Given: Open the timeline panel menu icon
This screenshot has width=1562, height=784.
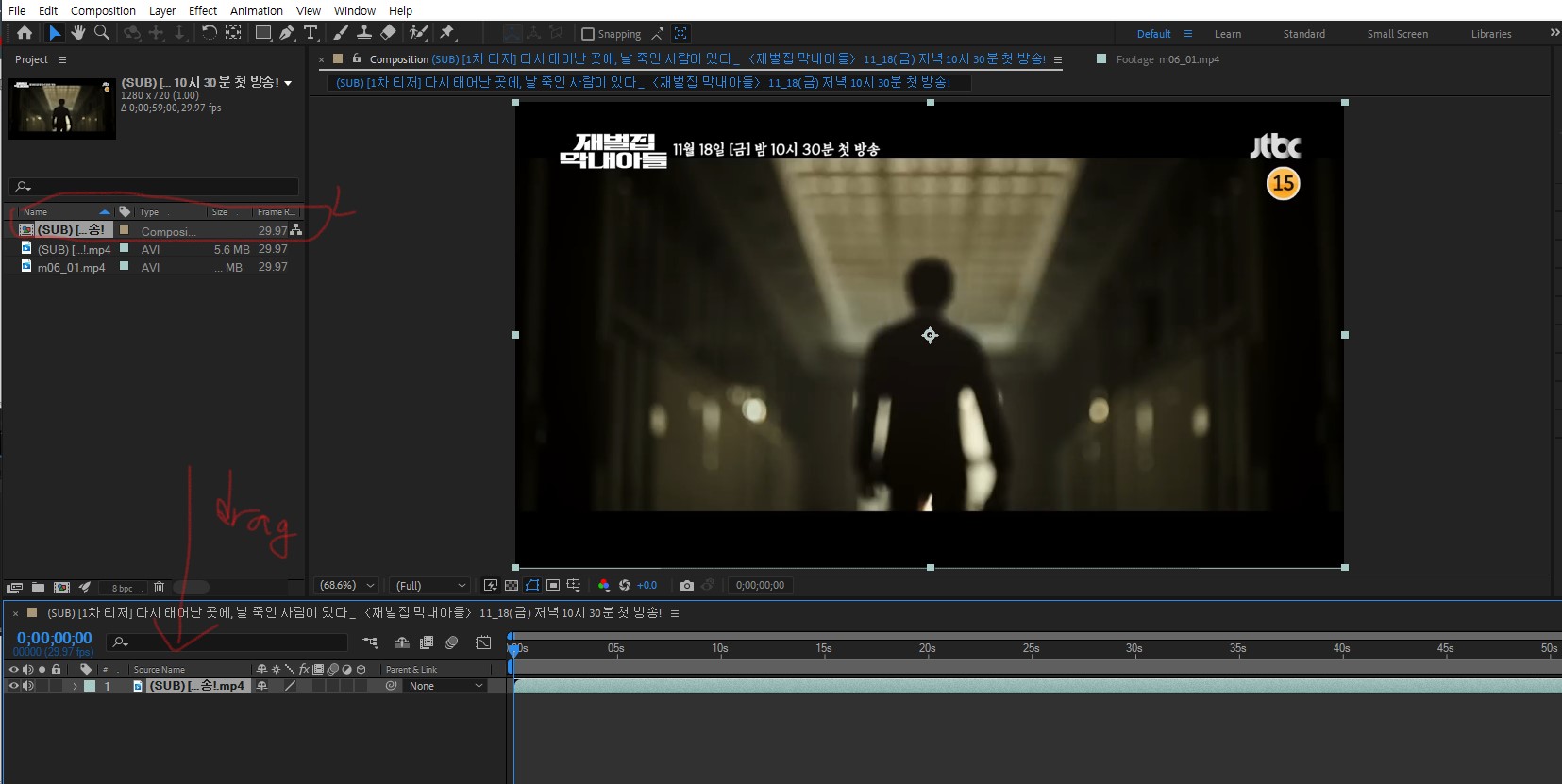Looking at the screenshot, I should click(x=675, y=613).
